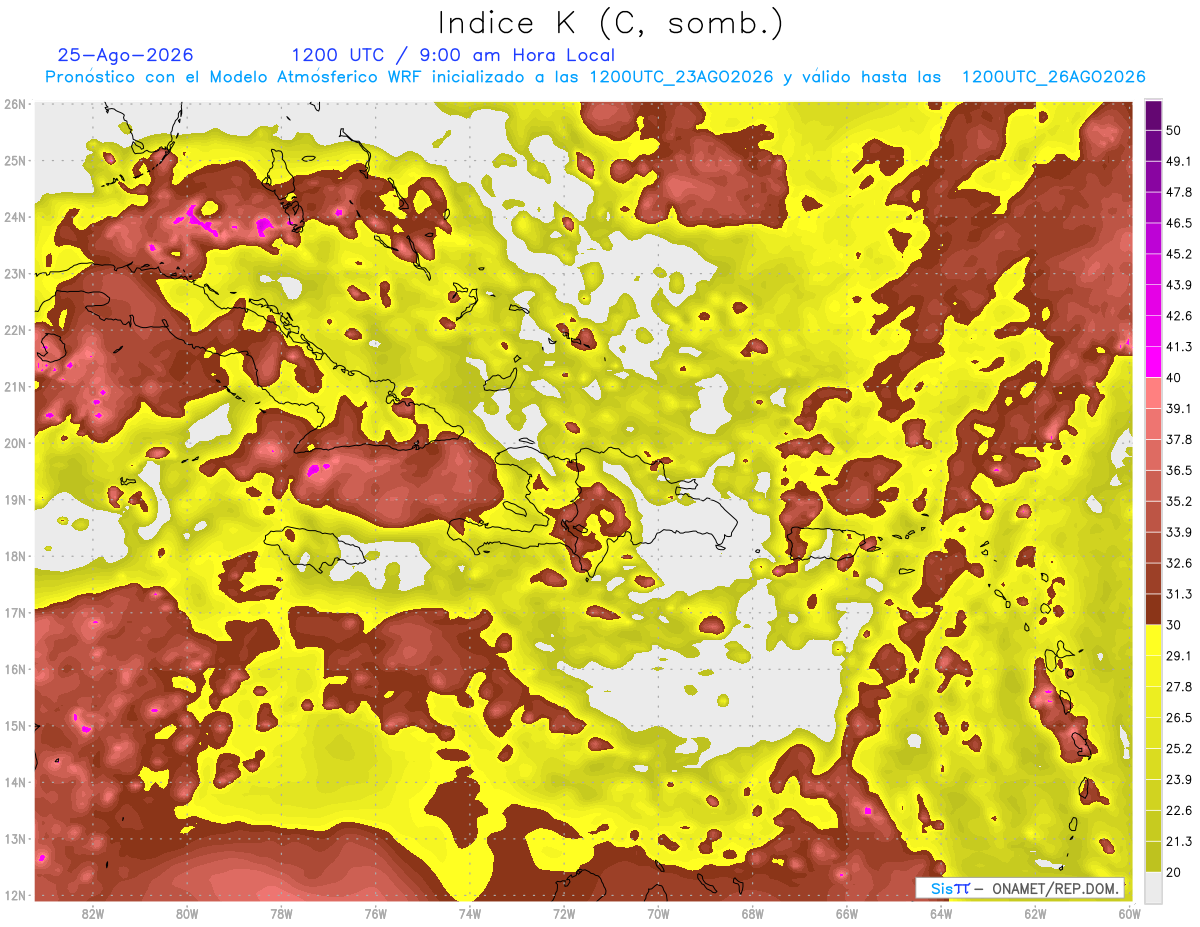Click the colorbar label "33.9"

pyautogui.click(x=1179, y=532)
